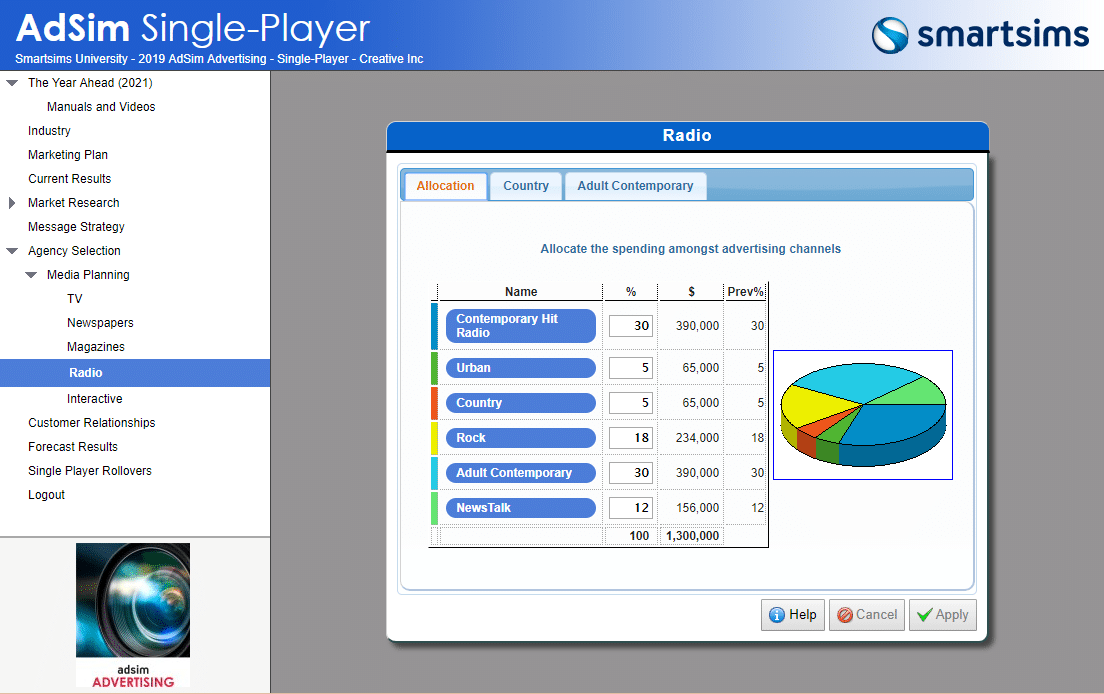Open Interactive under Media Planning

click(95, 399)
